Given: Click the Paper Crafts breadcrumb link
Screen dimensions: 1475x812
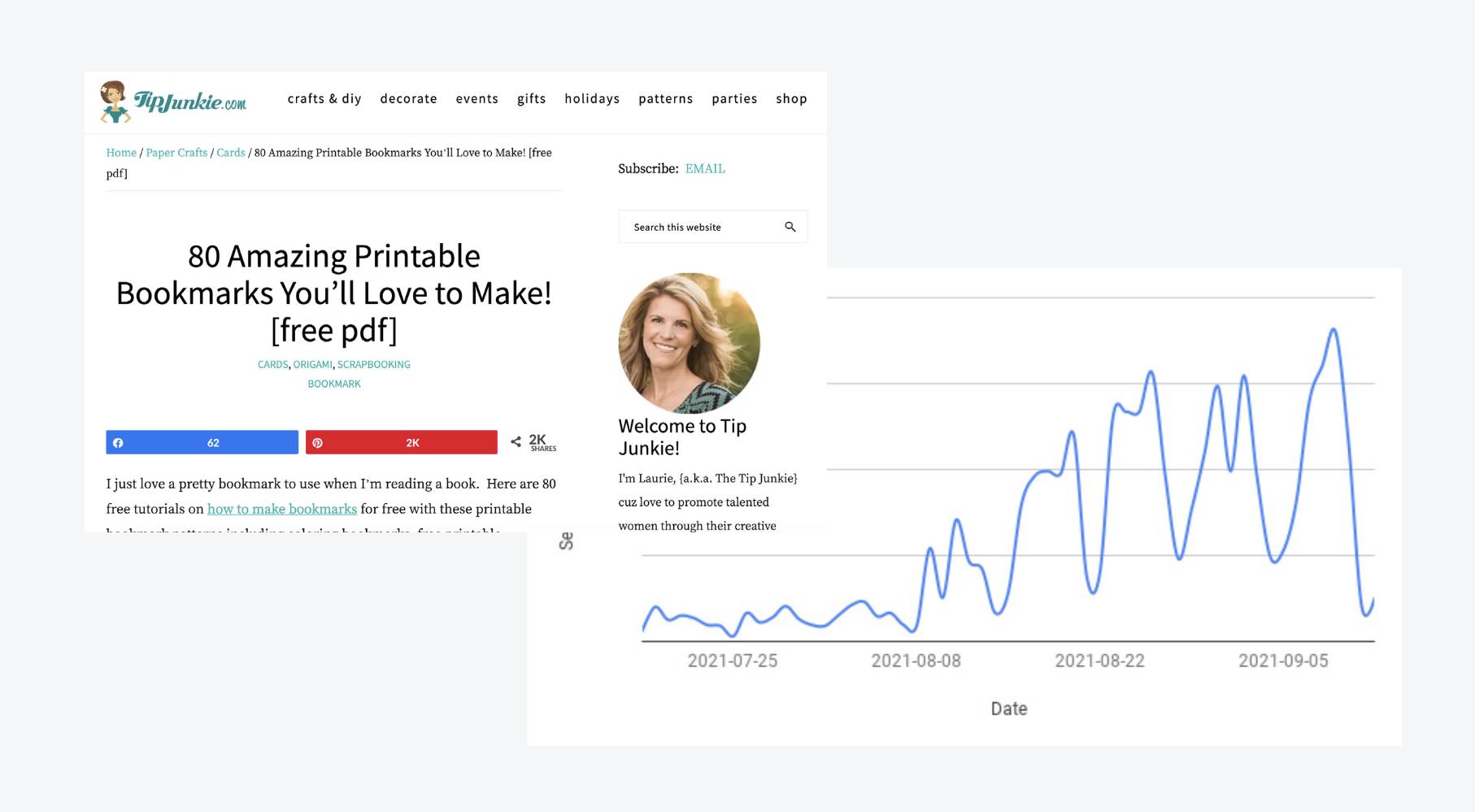Looking at the screenshot, I should (176, 153).
